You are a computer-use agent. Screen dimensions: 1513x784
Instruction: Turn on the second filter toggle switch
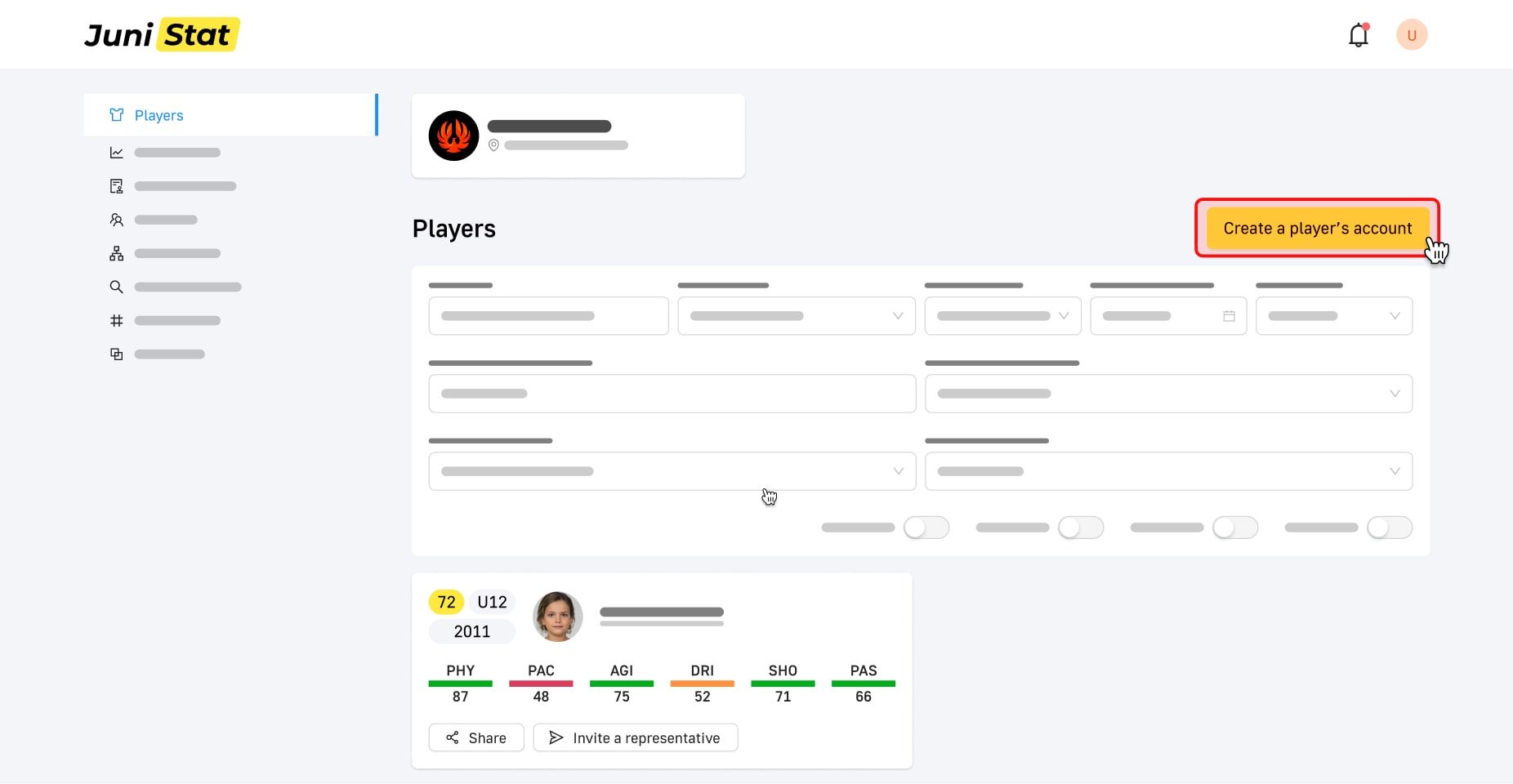(1080, 528)
